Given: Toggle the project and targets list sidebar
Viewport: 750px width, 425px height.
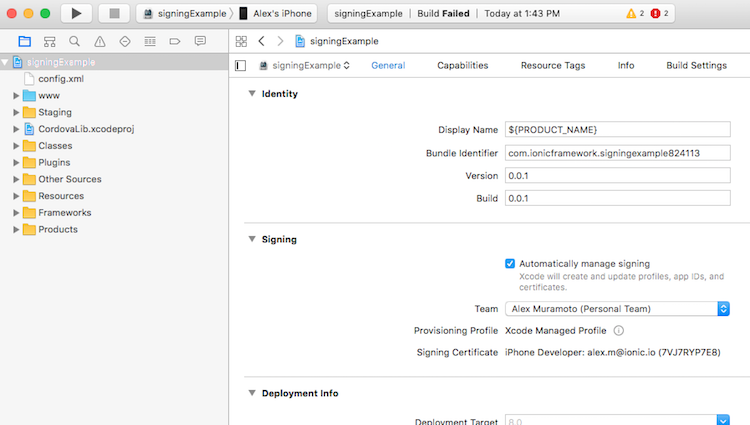Looking at the screenshot, I should point(240,66).
